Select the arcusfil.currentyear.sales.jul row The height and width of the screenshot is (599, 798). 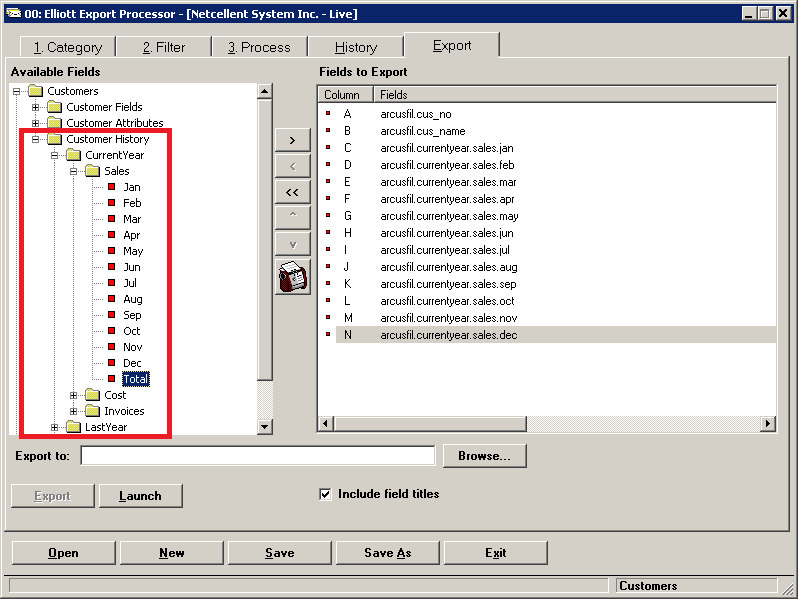[x=547, y=250]
